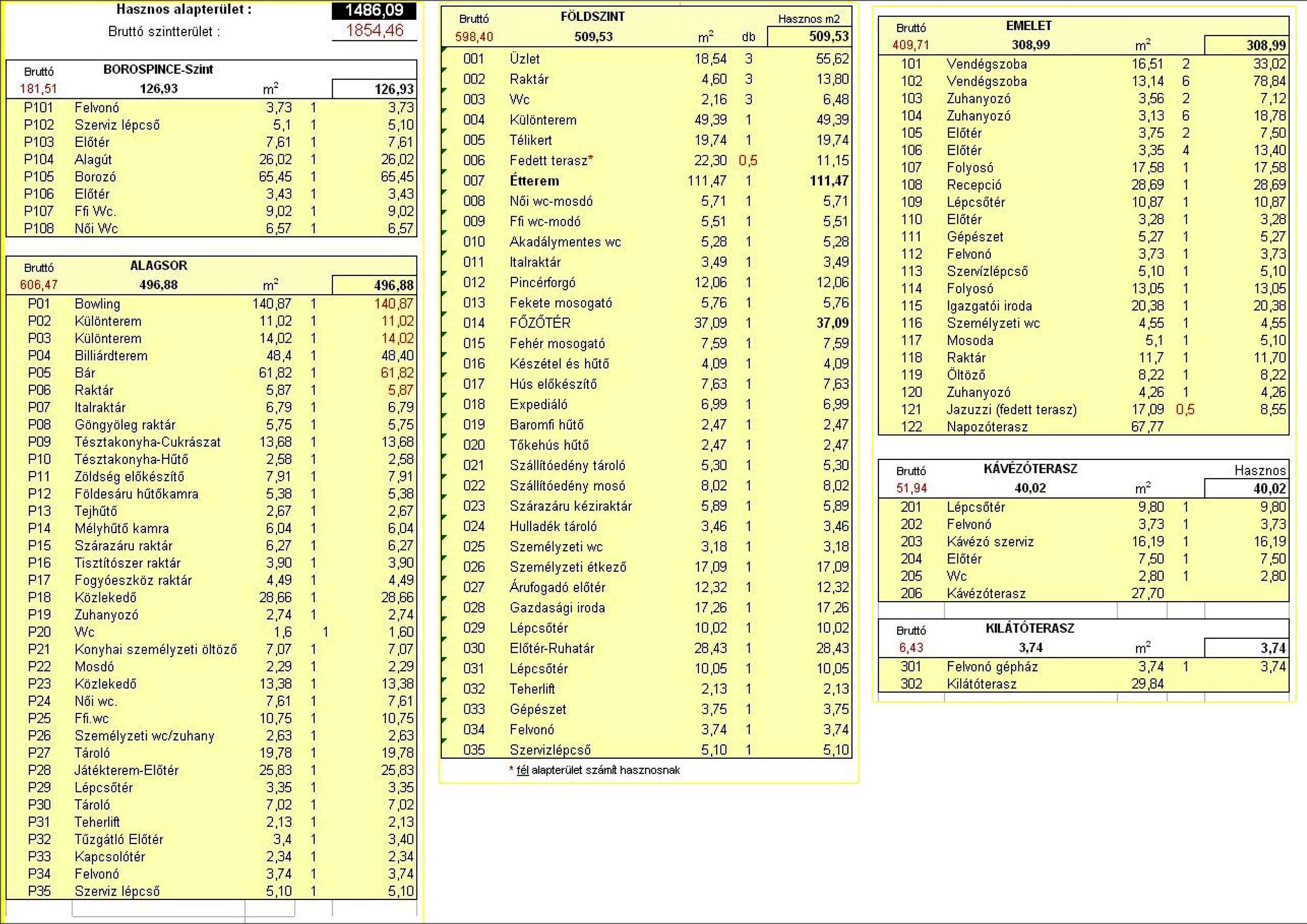Select the KÁVÉZÓTERASZ section heading
This screenshot has height=924, width=1307.
tap(1030, 469)
